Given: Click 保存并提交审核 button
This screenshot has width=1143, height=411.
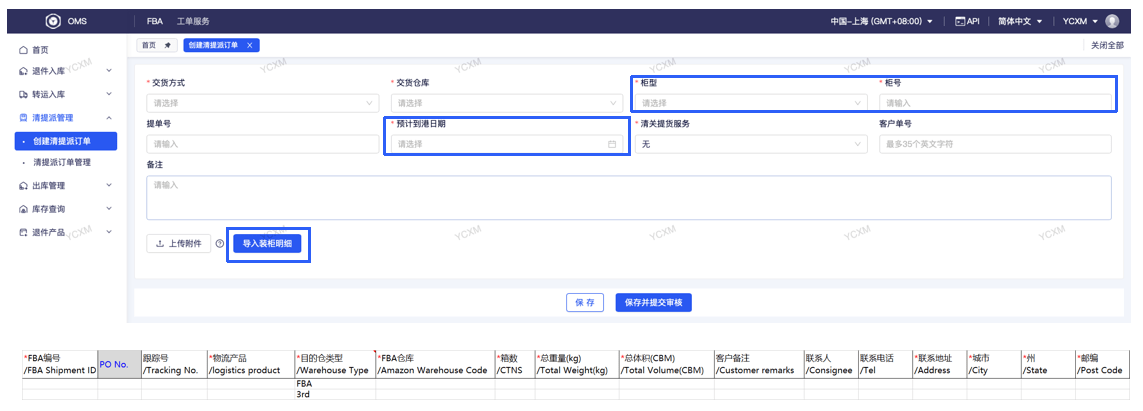Looking at the screenshot, I should click(x=653, y=302).
